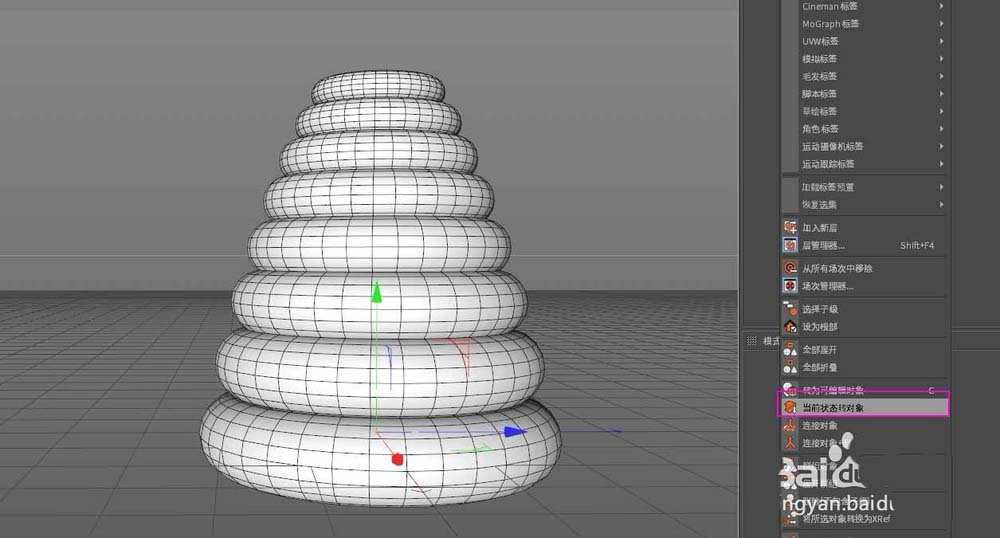Image resolution: width=1000 pixels, height=538 pixels.
Task: Click the grip icon beside 模式
Action: (x=751, y=341)
